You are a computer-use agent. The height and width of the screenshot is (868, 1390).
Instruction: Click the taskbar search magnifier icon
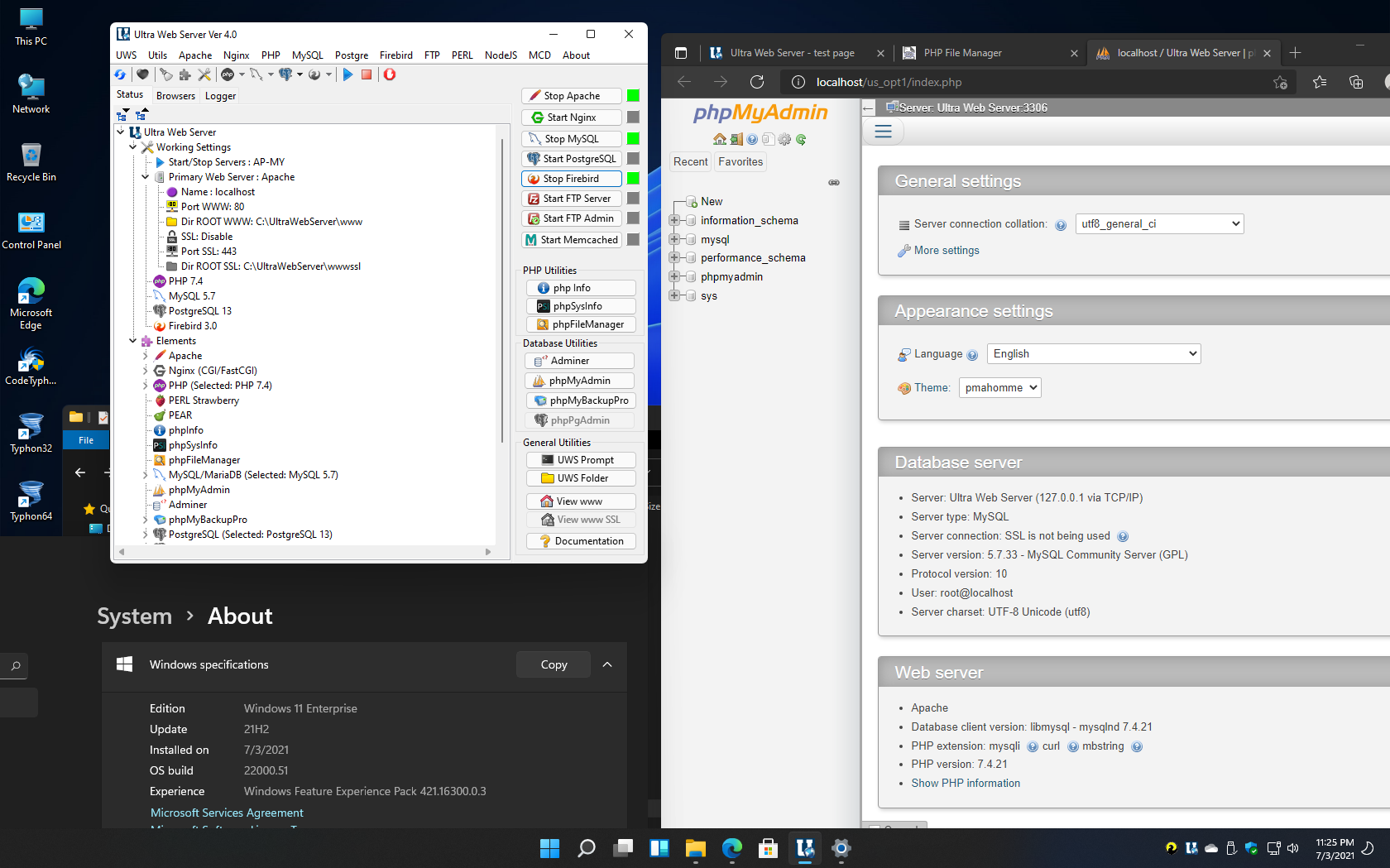click(587, 848)
